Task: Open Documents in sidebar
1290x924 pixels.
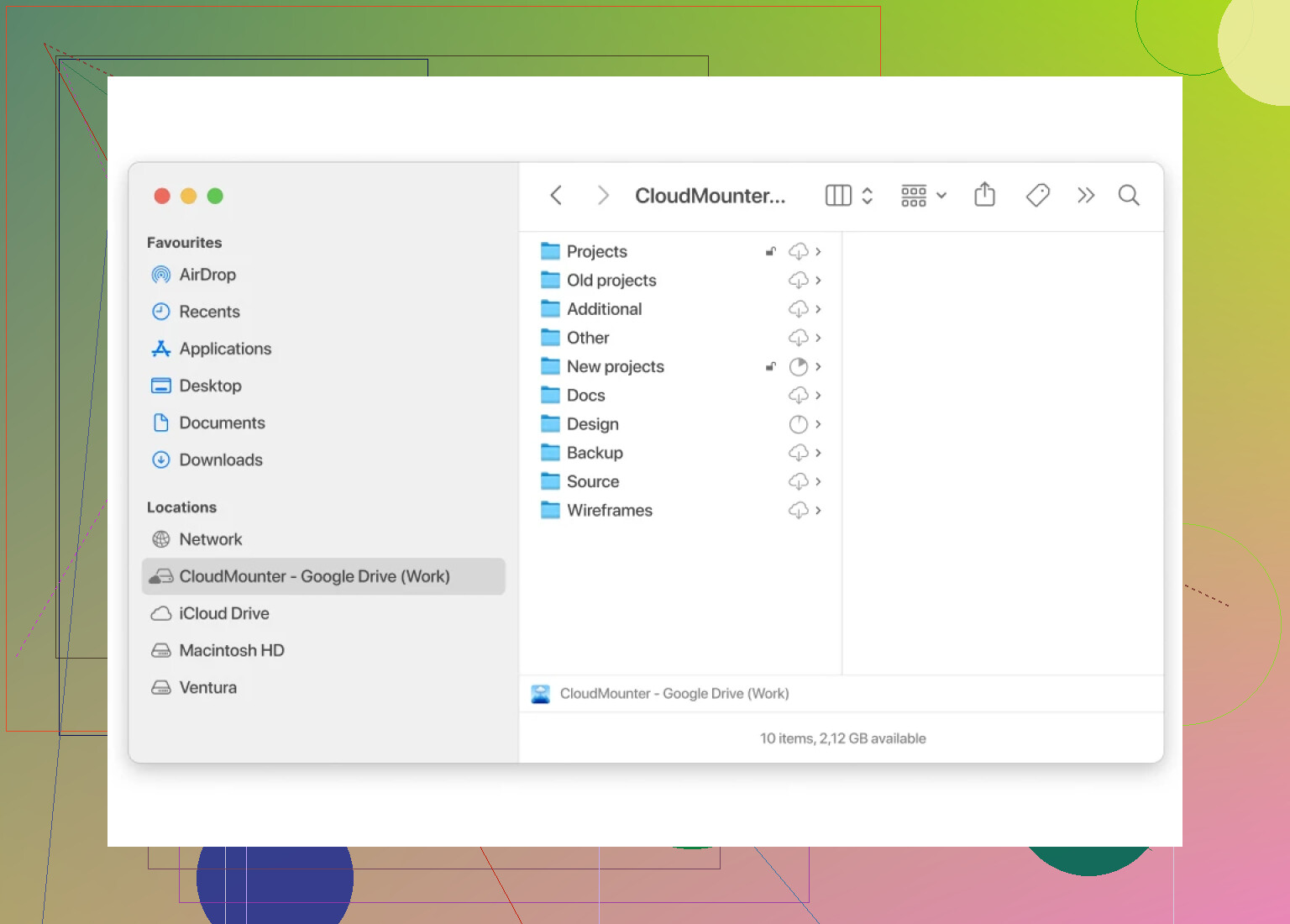Action: [x=323, y=423]
